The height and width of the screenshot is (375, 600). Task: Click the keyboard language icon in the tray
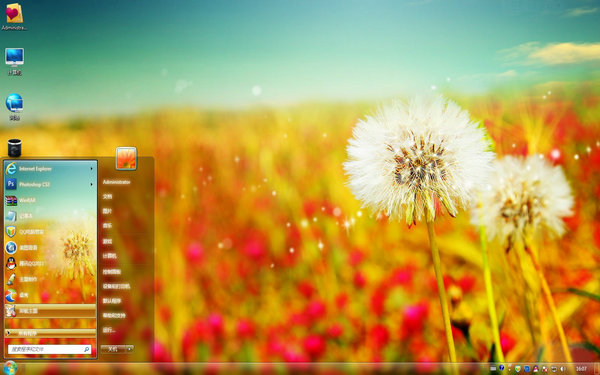pyautogui.click(x=493, y=368)
